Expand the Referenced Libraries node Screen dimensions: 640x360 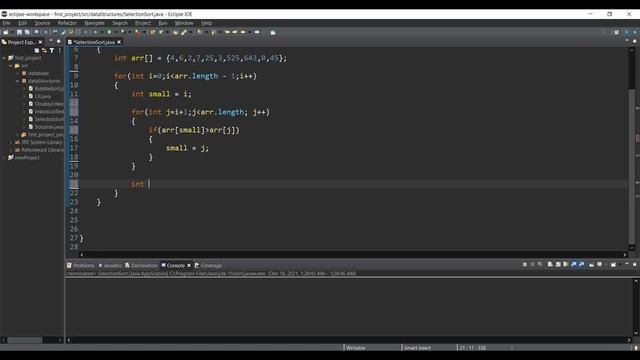coord(11,150)
